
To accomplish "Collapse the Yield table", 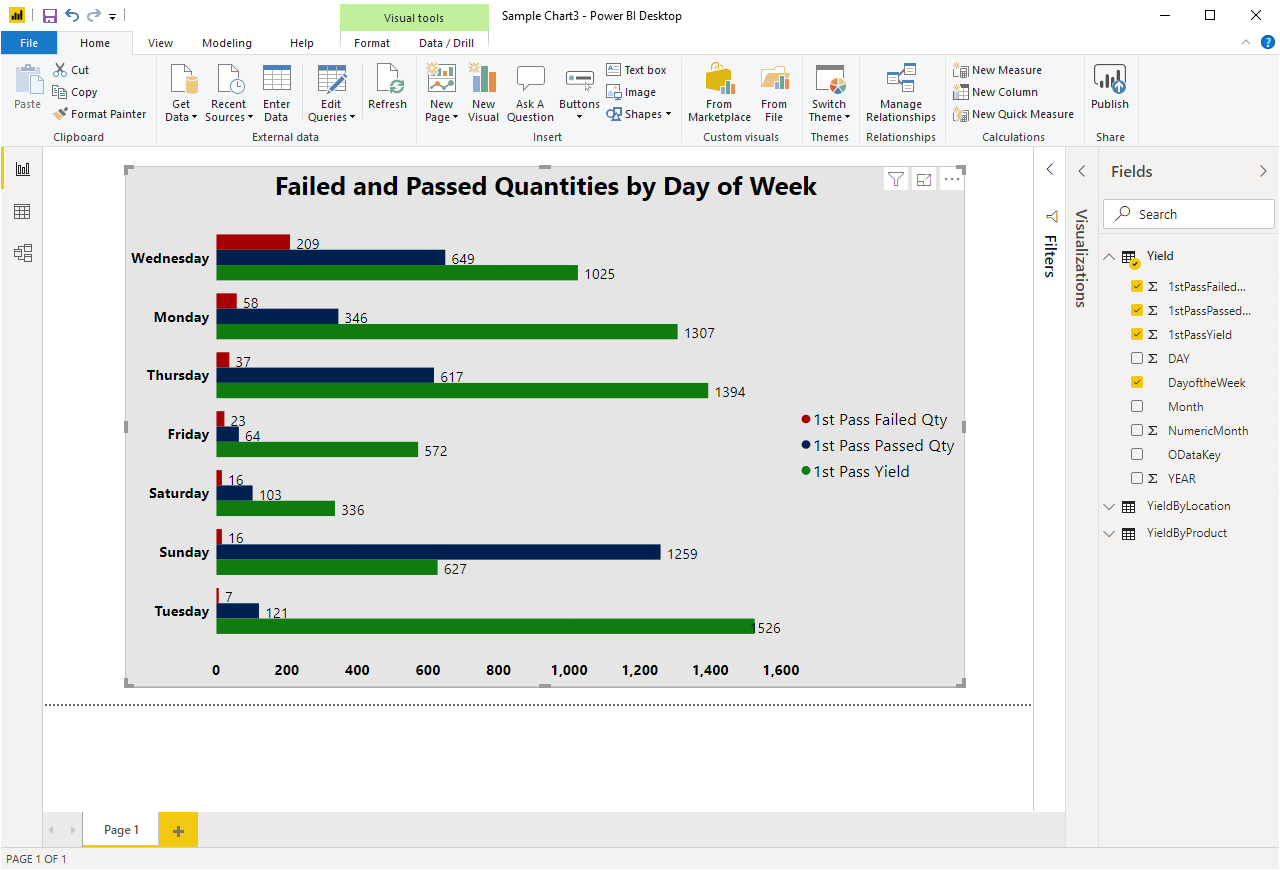I will pos(1109,255).
